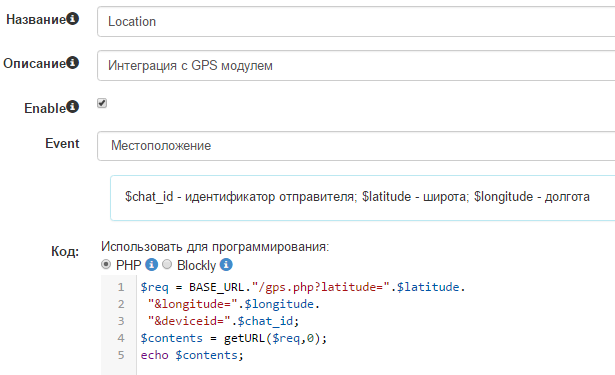Show the PHP help info icon
This screenshot has height=375, width=615.
click(x=151, y=265)
